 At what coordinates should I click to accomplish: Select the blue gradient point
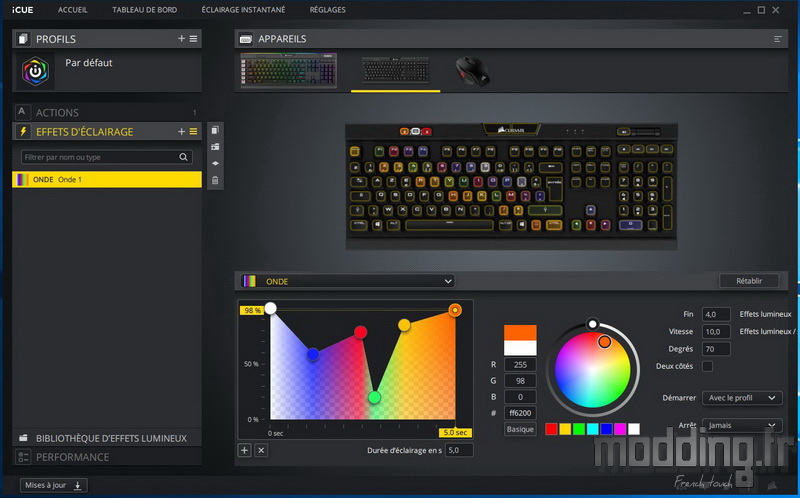pos(313,355)
